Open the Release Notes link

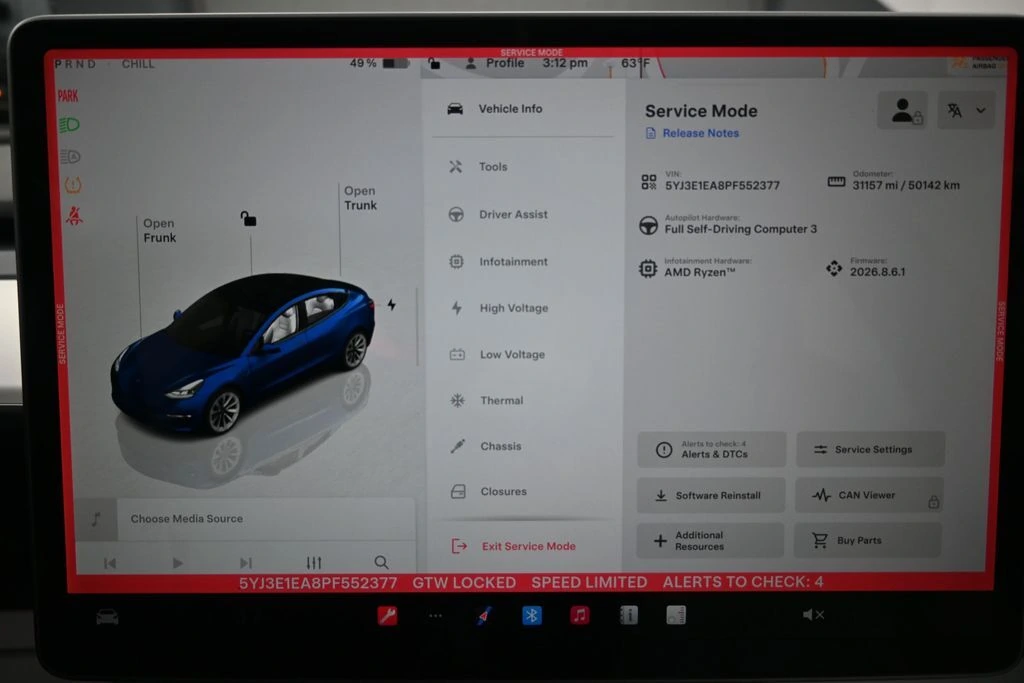pos(692,133)
